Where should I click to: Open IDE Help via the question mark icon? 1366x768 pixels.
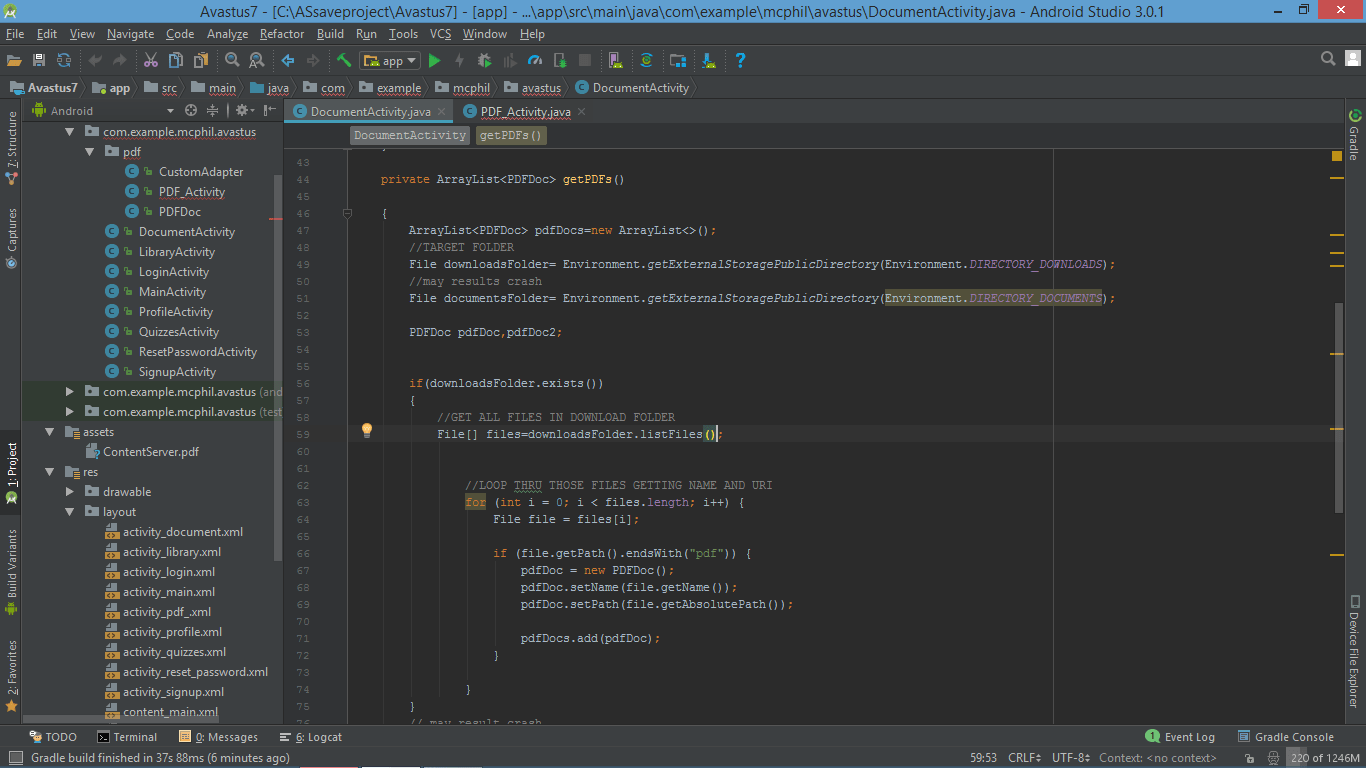(740, 60)
